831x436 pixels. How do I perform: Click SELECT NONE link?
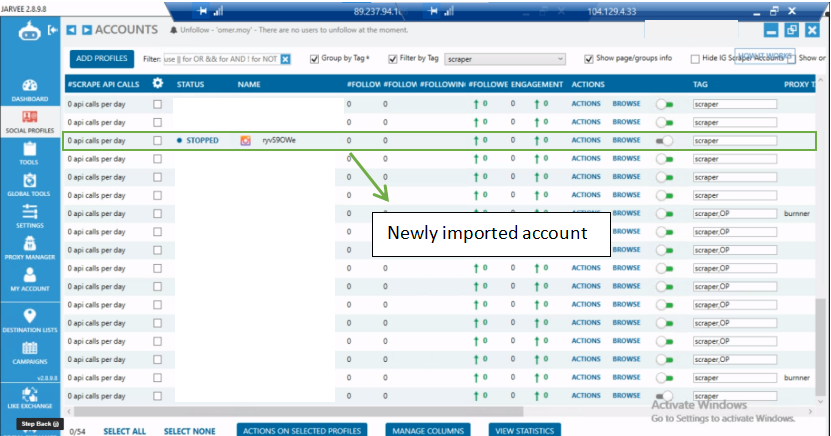click(190, 431)
